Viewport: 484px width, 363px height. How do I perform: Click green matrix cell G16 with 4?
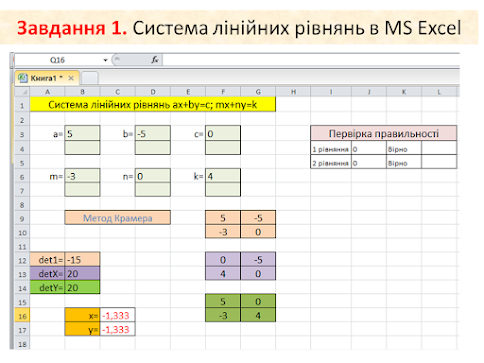click(258, 315)
